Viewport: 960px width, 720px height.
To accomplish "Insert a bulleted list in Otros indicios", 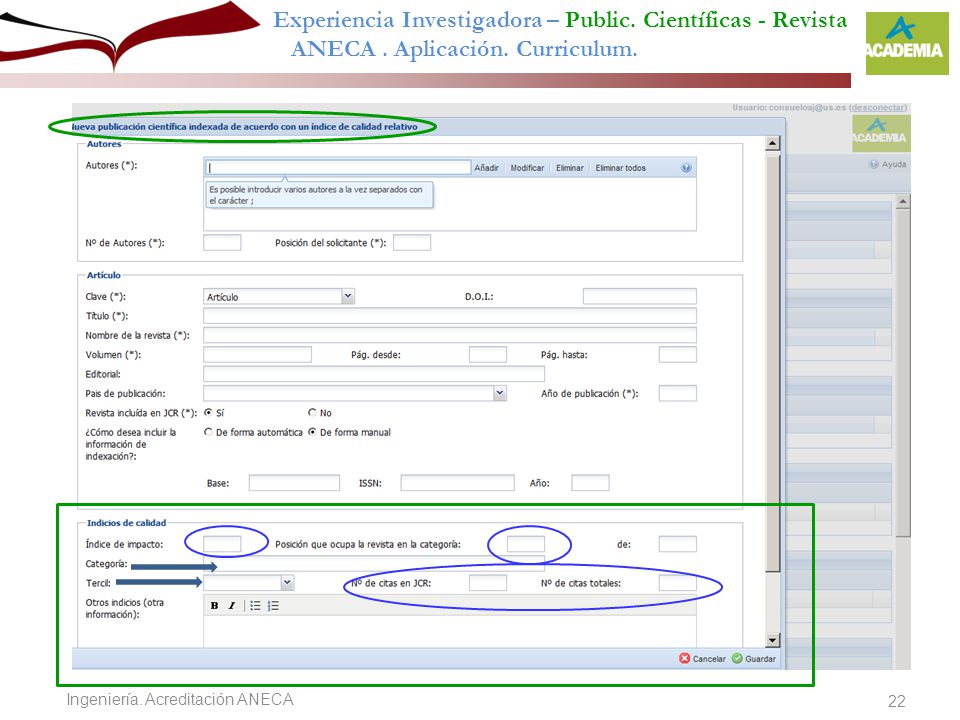I will tap(255, 606).
